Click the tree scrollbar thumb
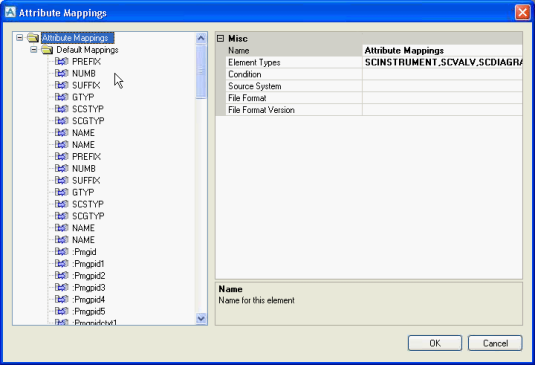Screen dimensions: 535x365 point(201,72)
